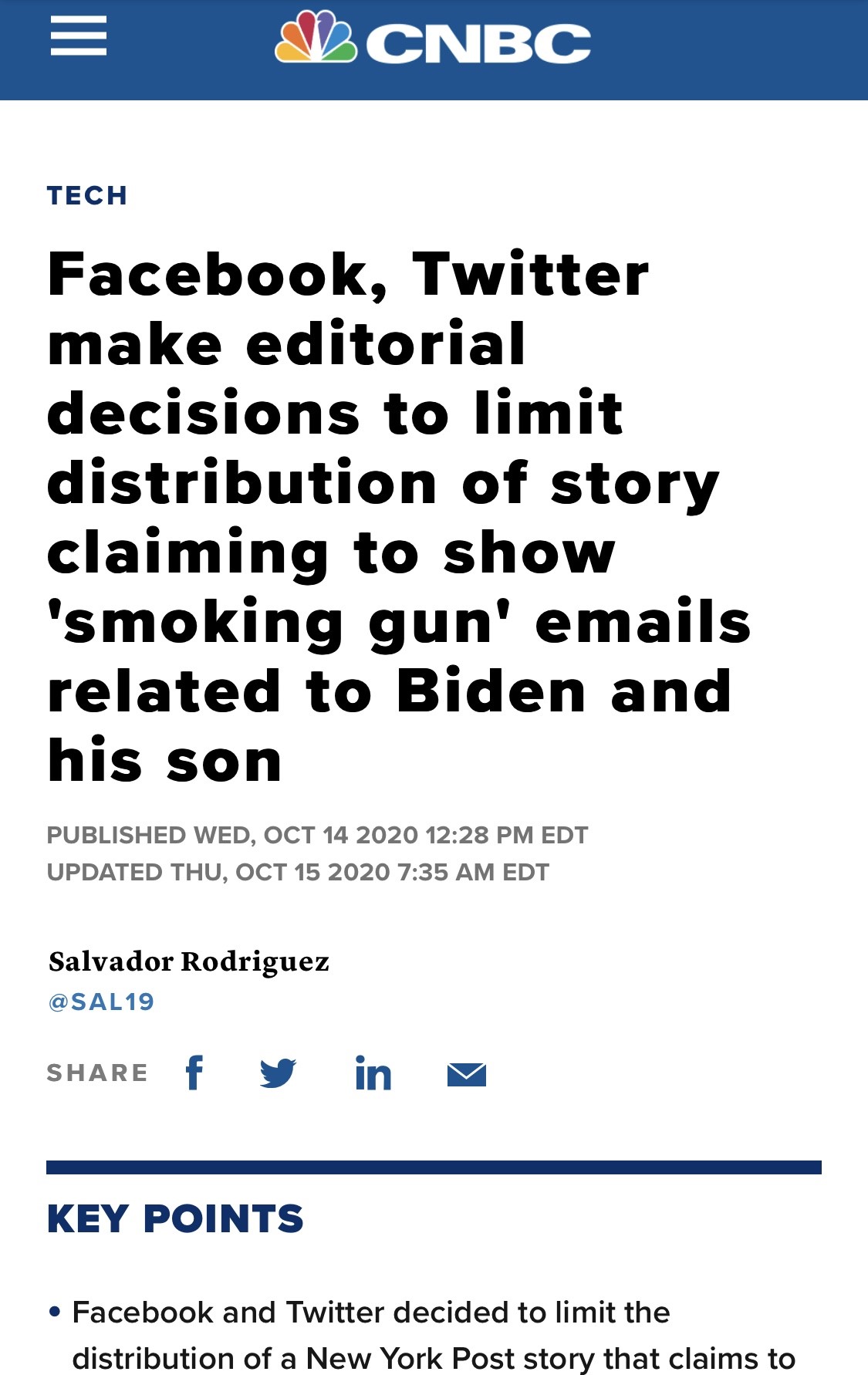
Task: Click the CNBC peacock logo
Action: click(316, 37)
